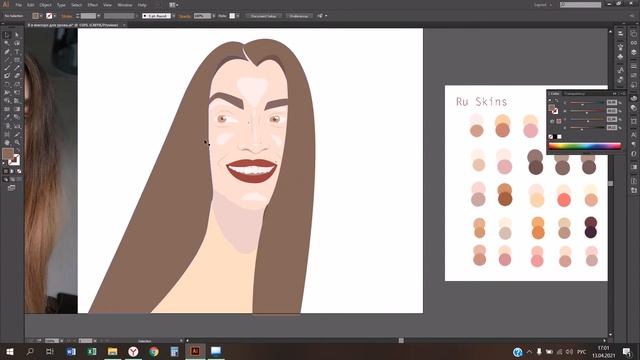Select the Rectangle tool
The height and width of the screenshot is (360, 640).
tap(17, 60)
